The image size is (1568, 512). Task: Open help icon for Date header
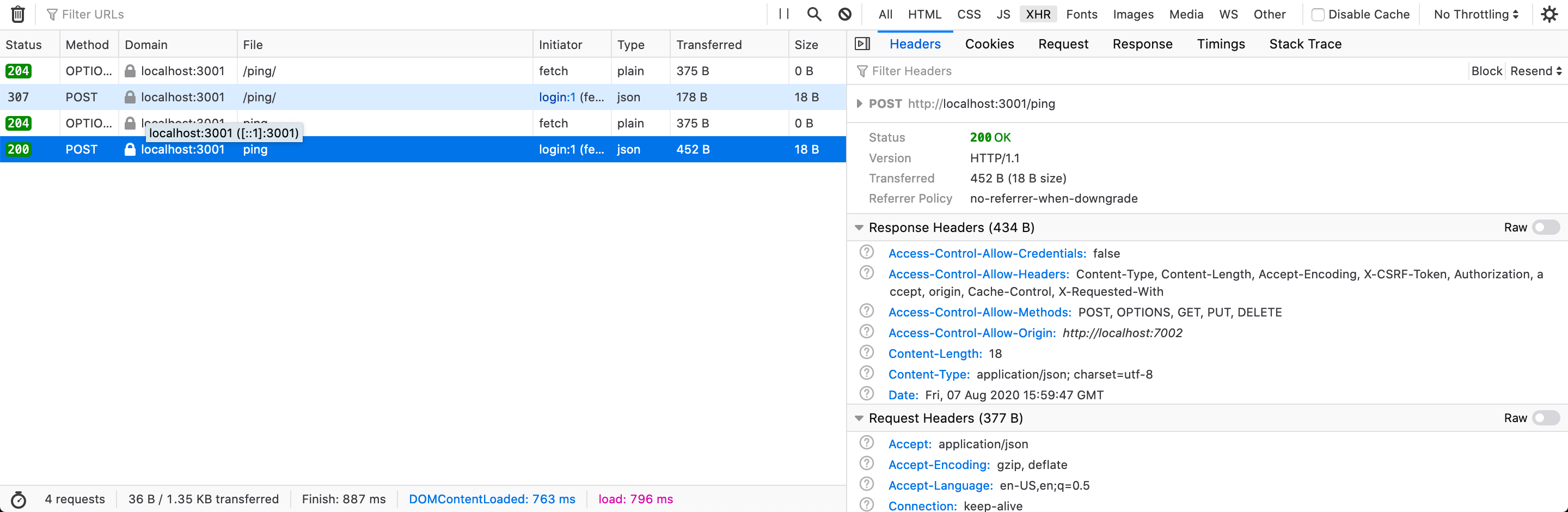867,394
